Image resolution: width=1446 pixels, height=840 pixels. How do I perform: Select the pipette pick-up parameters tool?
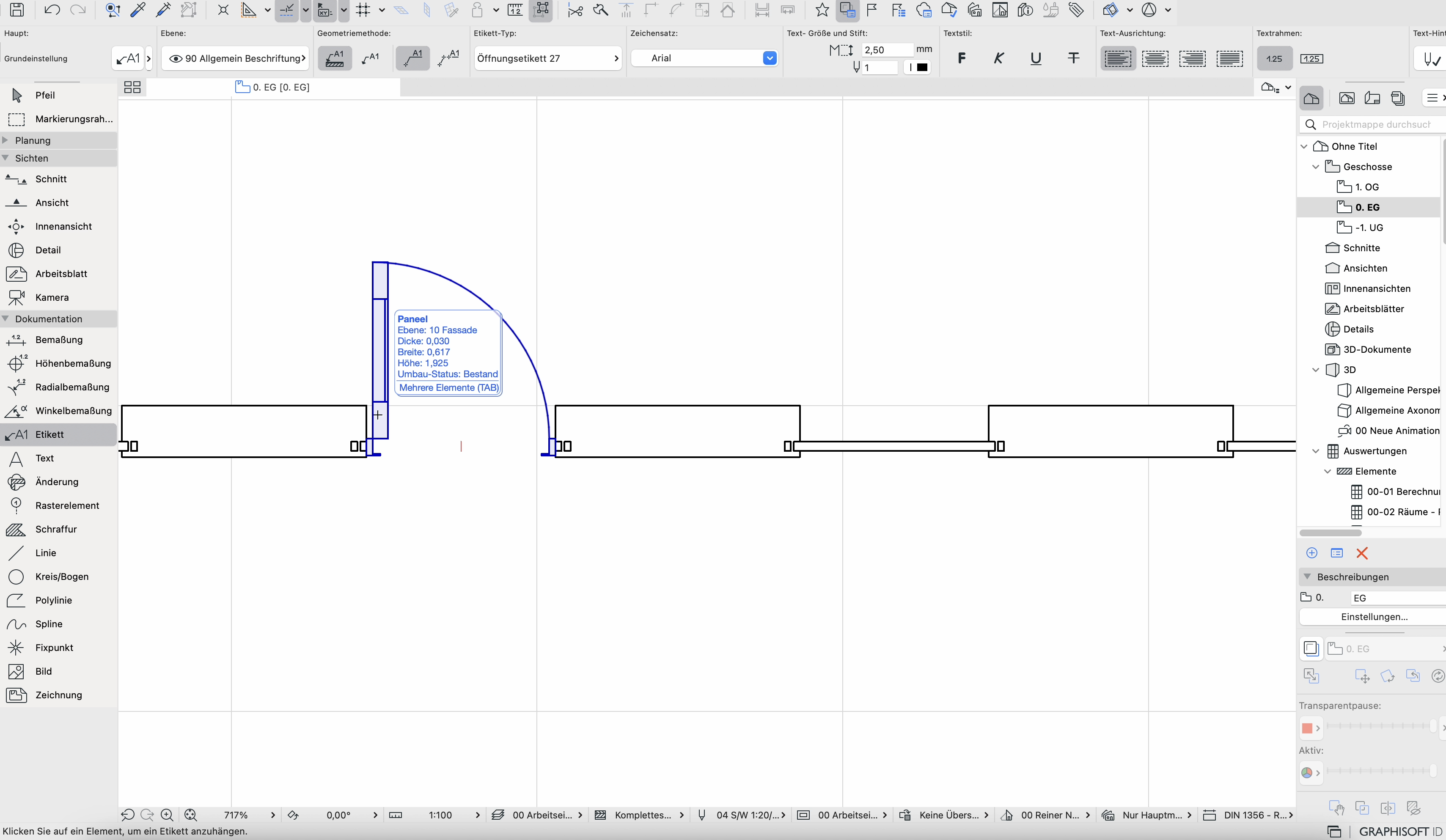coord(138,10)
